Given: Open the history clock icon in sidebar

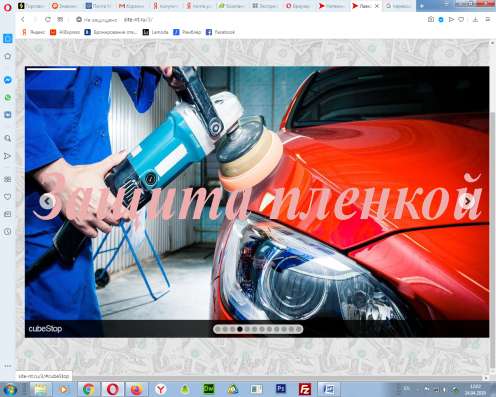Looking at the screenshot, I should [x=8, y=232].
